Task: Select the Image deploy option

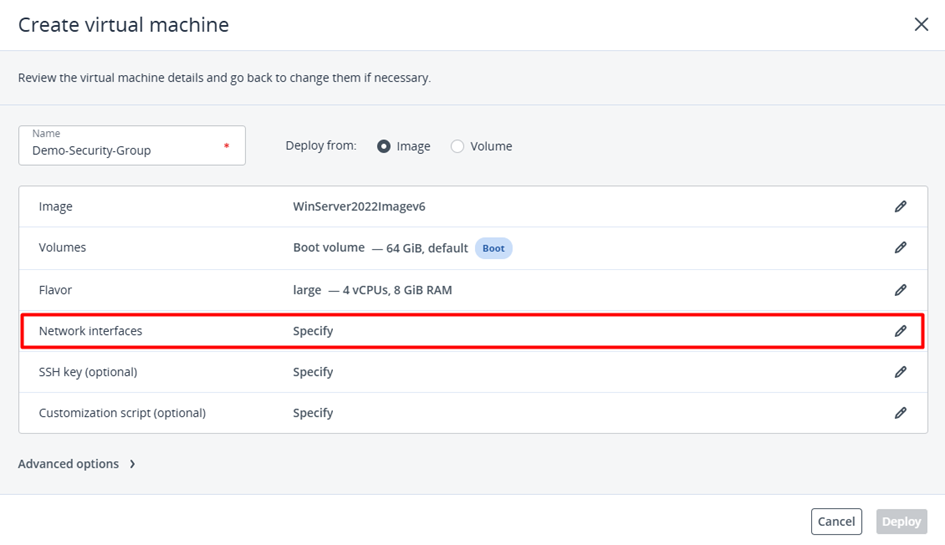Action: click(x=384, y=146)
